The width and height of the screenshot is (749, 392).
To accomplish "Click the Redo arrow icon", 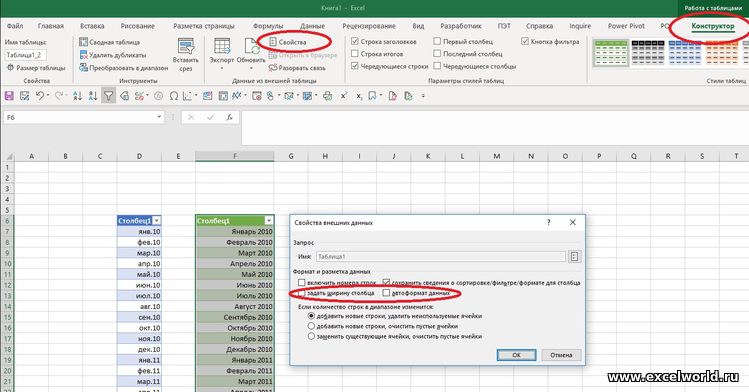I will [59, 96].
